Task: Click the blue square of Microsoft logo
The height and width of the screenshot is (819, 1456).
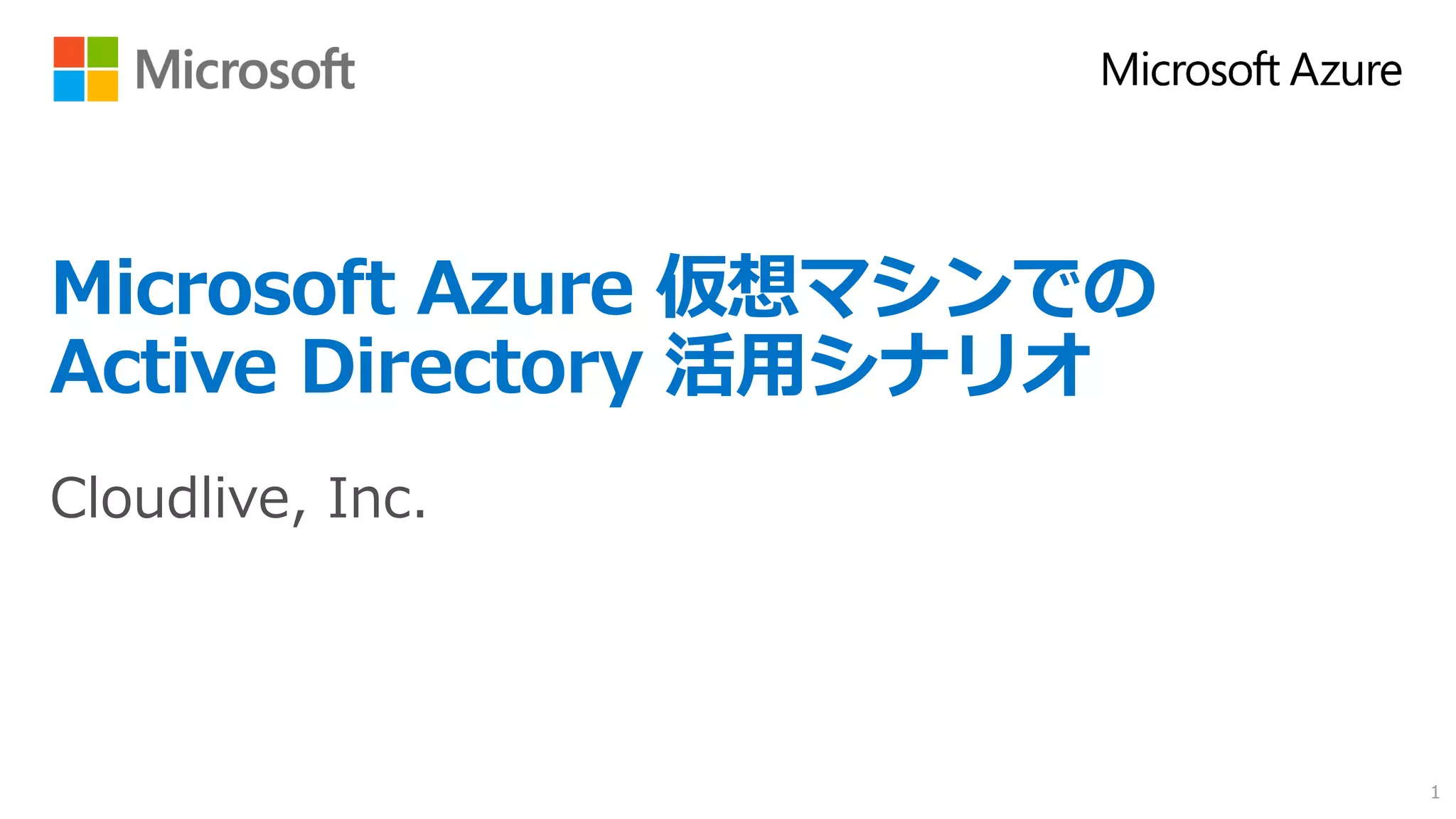Action: 69,86
